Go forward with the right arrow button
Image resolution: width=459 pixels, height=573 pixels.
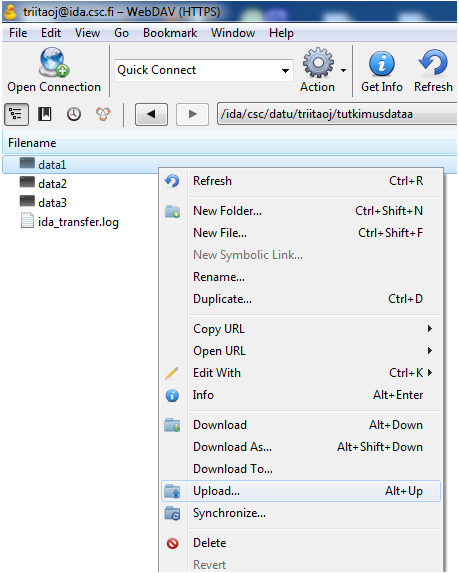[193, 114]
